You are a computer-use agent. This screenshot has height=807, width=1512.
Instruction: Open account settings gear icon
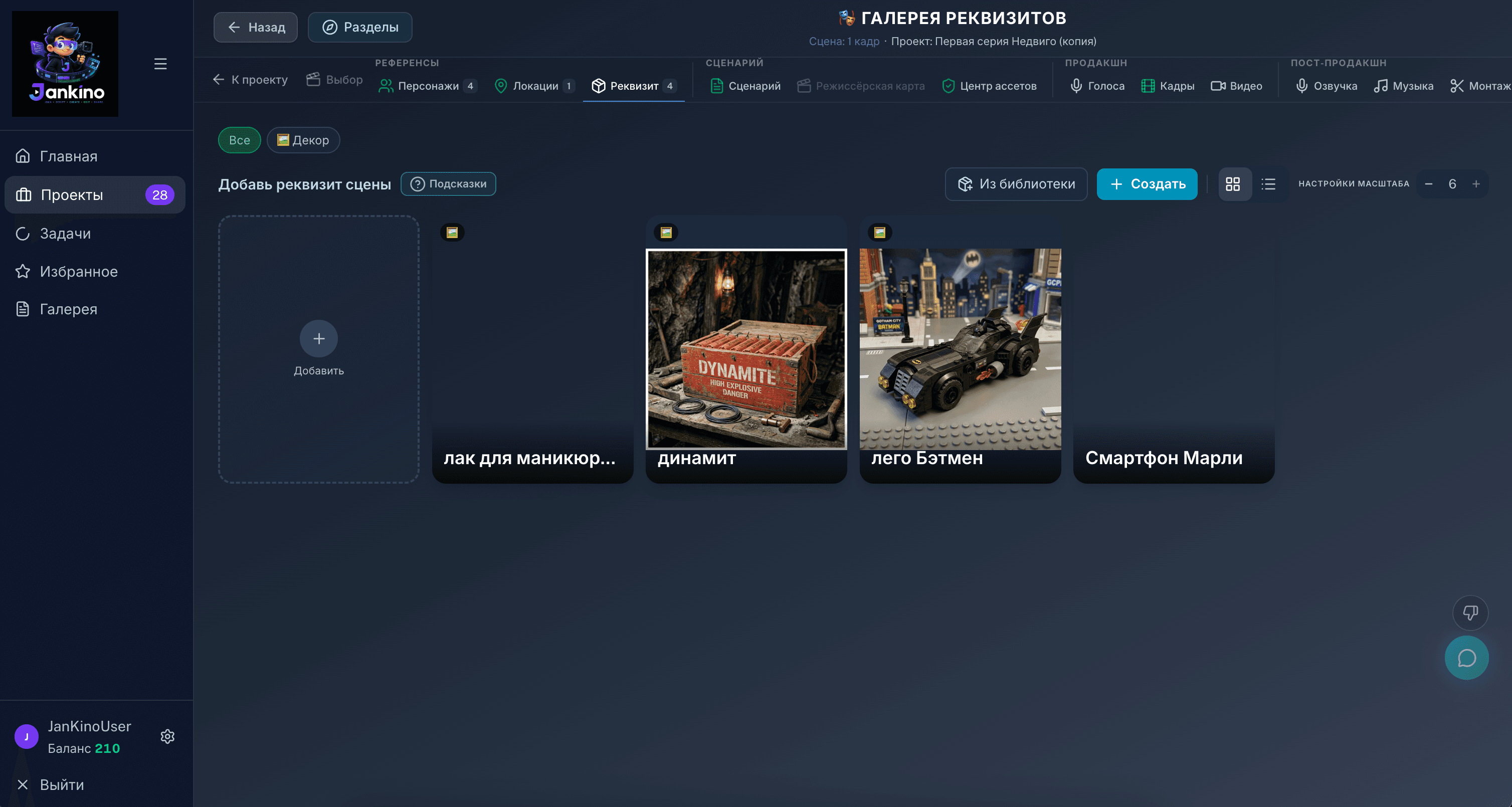(x=168, y=736)
